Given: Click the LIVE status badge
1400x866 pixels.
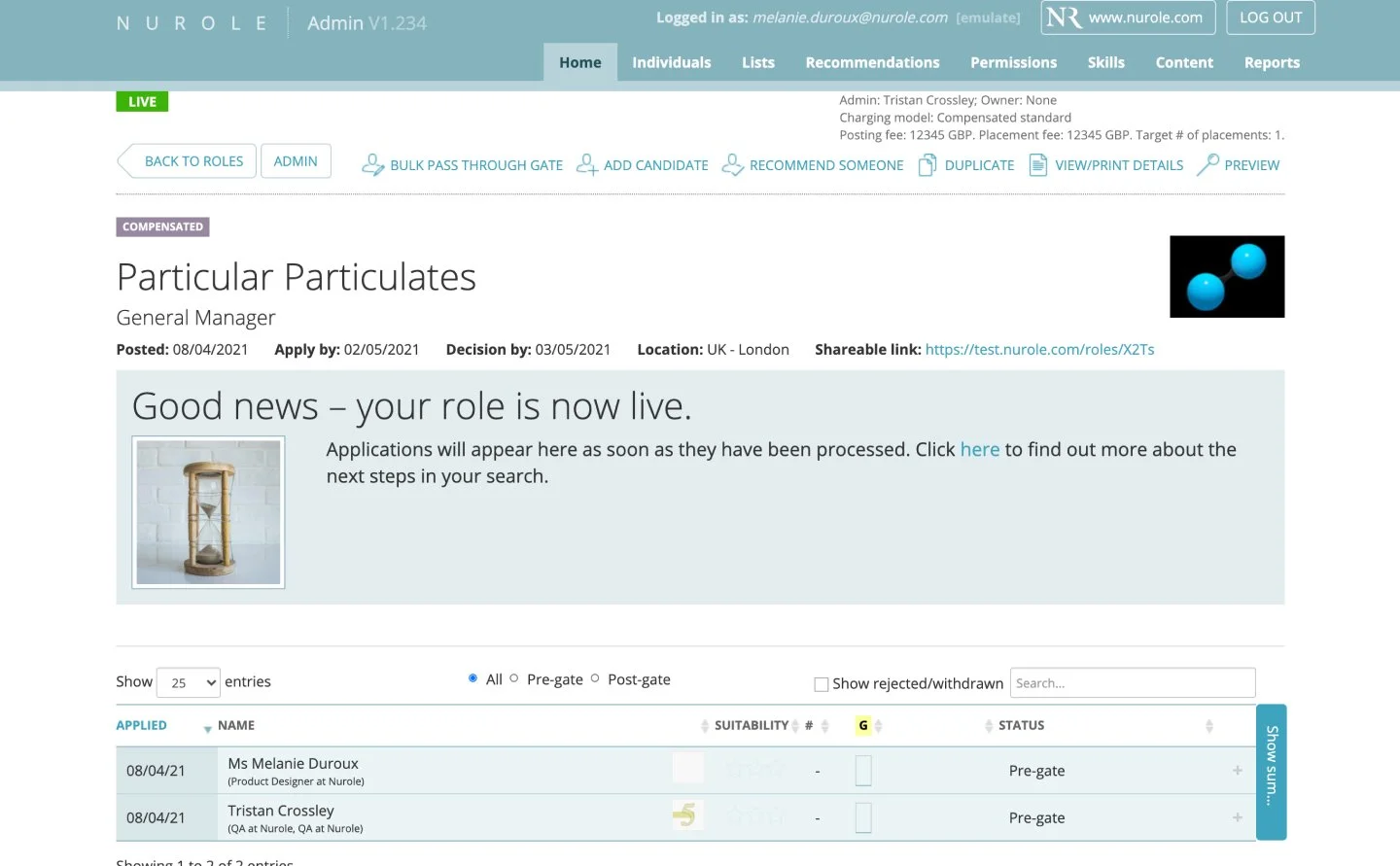Looking at the screenshot, I should (x=142, y=101).
